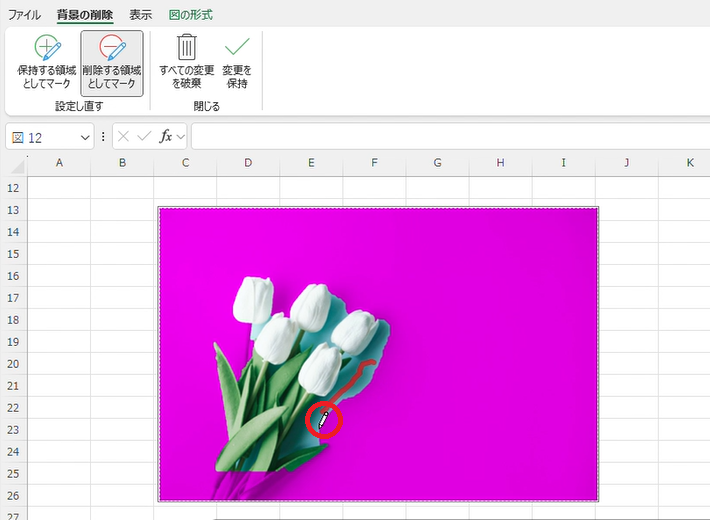Select 保持する領域としてマーク tool
Image resolution: width=710 pixels, height=520 pixels.
point(47,63)
